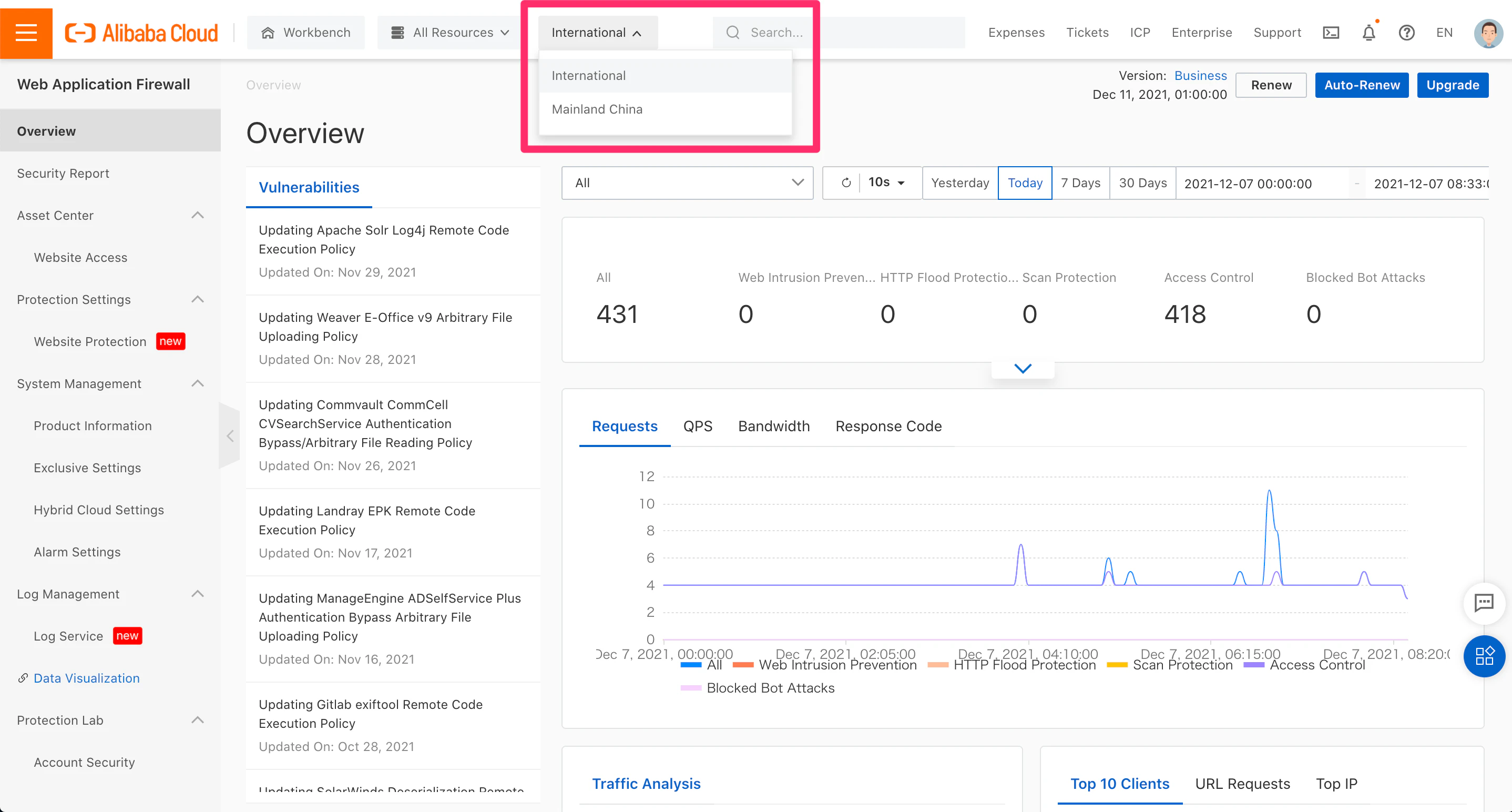Toggle Web Intrusion Prevention legend swatch
The image size is (1512, 812).
[743, 665]
